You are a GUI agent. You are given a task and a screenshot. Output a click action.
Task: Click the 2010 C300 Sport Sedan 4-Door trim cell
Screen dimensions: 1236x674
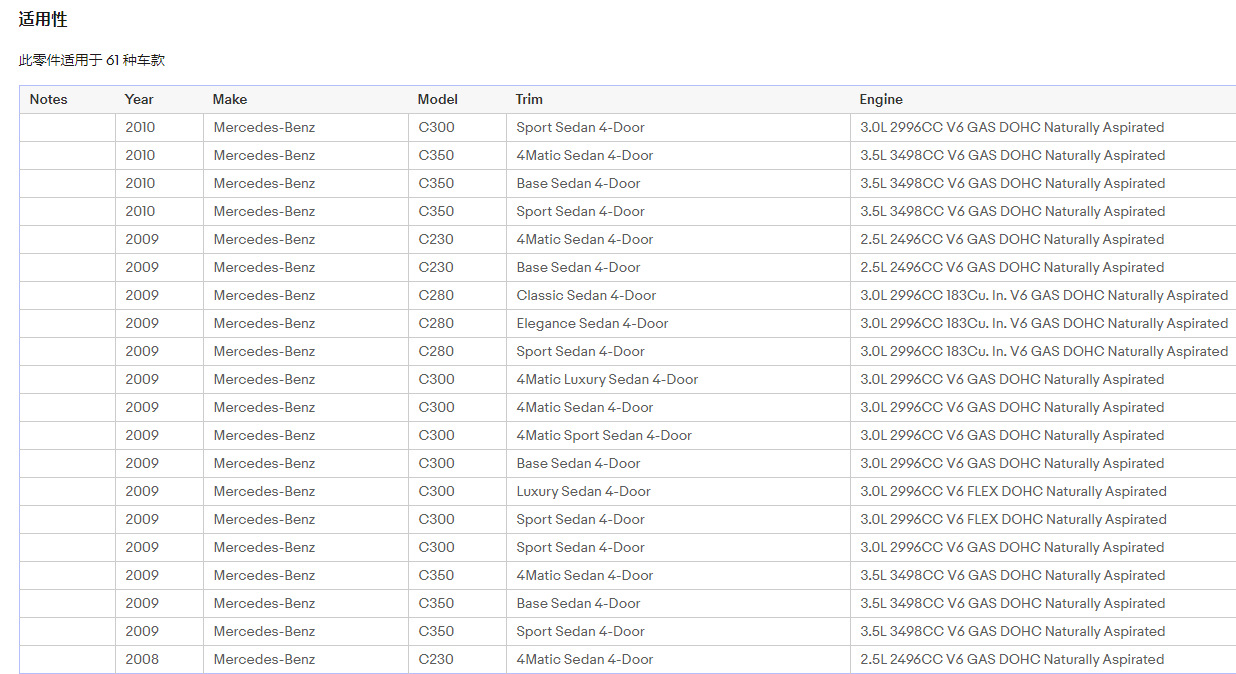(678, 128)
